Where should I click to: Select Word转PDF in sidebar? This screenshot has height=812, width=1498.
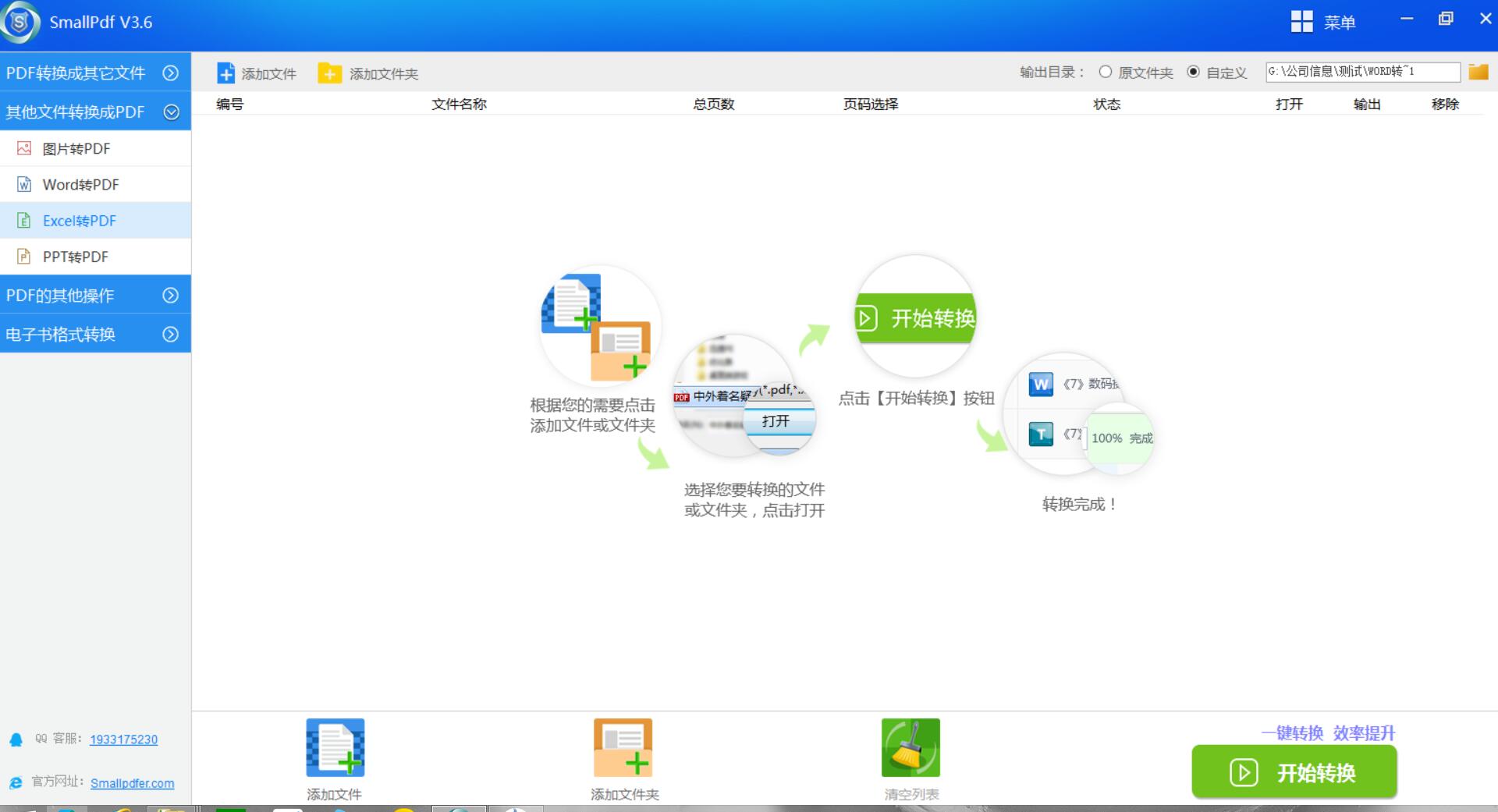[80, 184]
